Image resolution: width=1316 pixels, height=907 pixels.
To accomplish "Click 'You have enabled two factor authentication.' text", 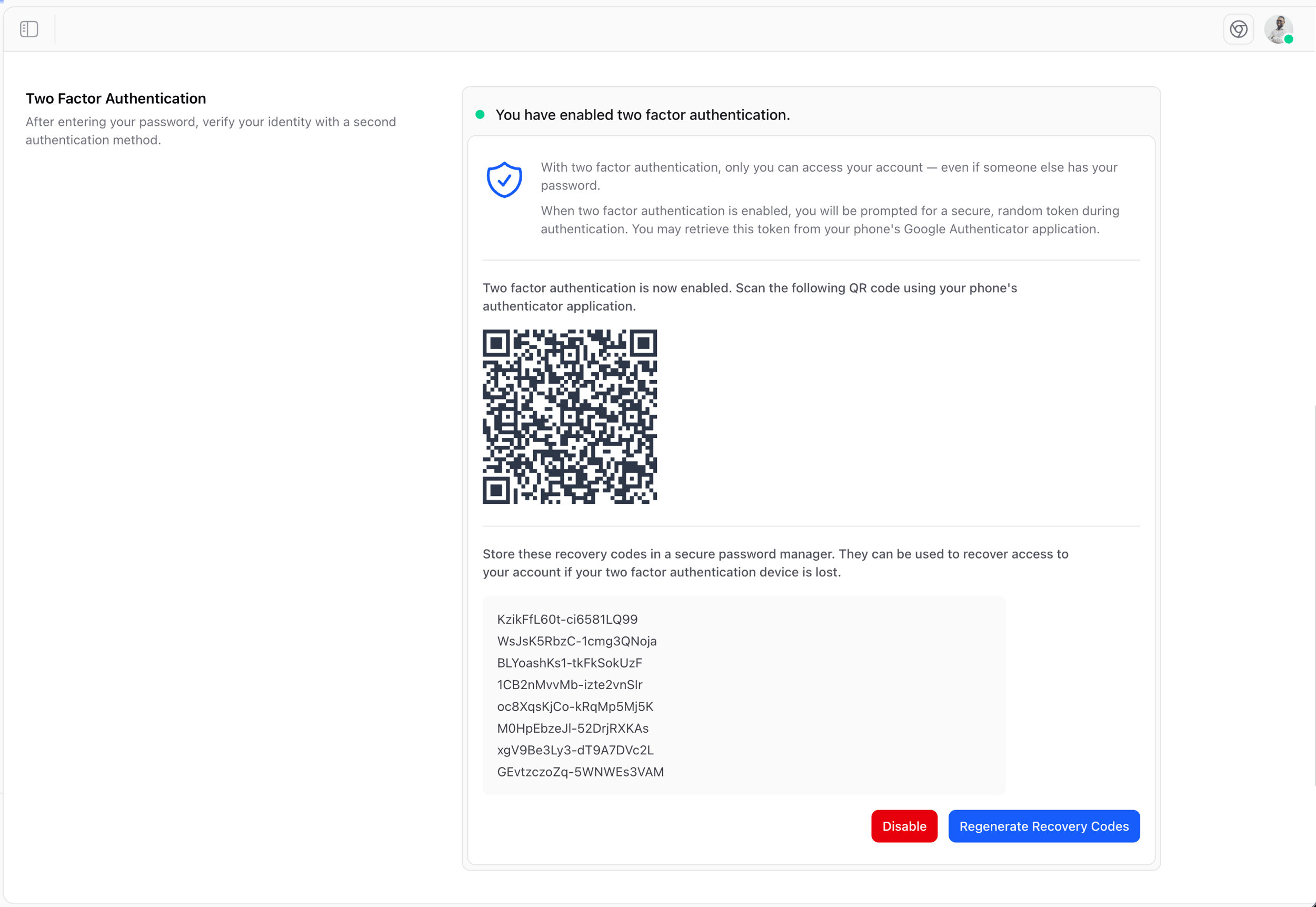I will [x=643, y=115].
